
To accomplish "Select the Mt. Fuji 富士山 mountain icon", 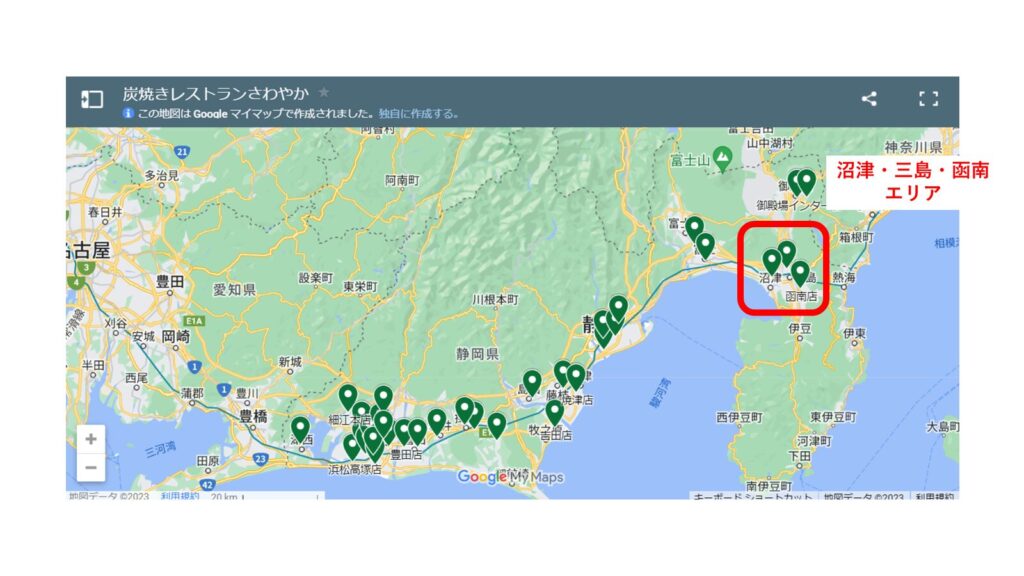I will pyautogui.click(x=722, y=157).
